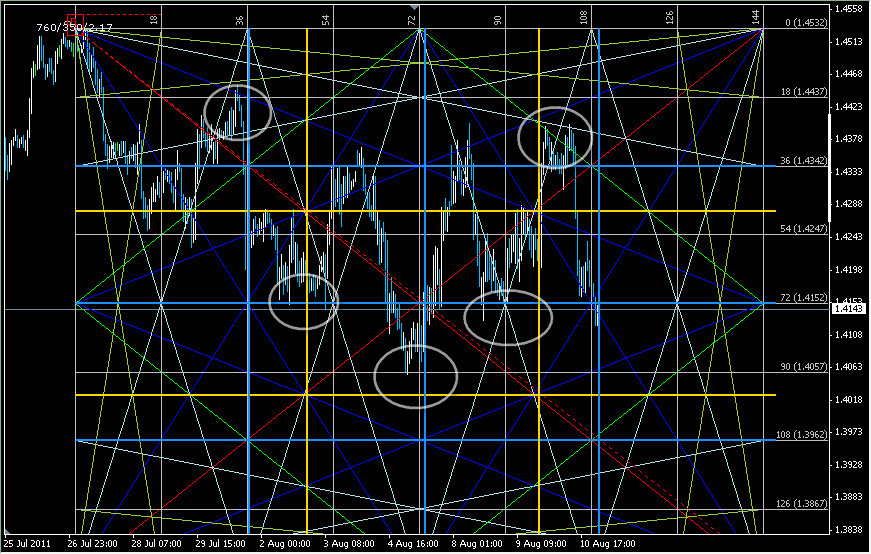Click the rotated 54 column label at top
The height and width of the screenshot is (554, 871).
pos(326,20)
